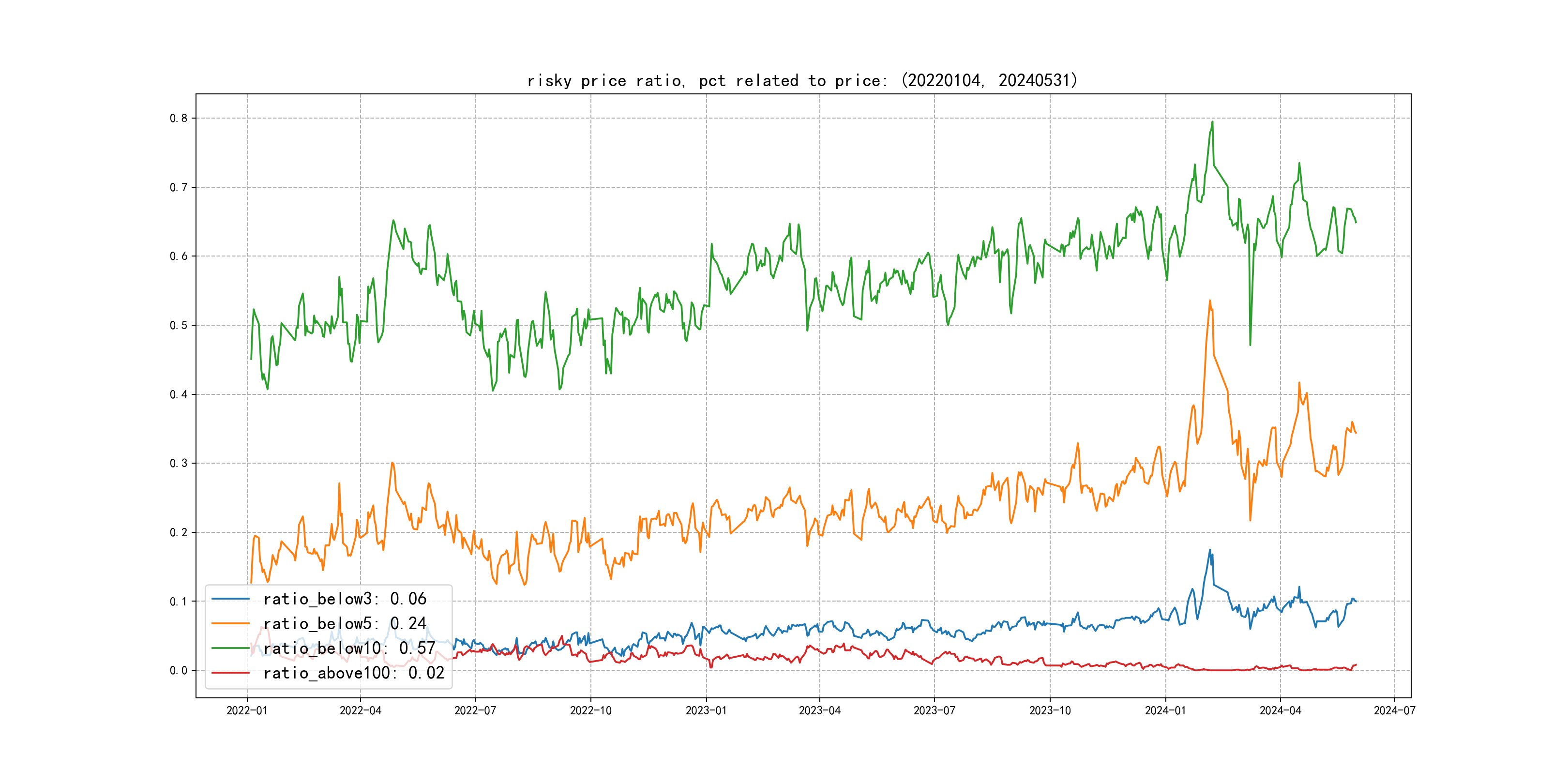The width and height of the screenshot is (1568, 784).
Task: Click the highest peak of the green line
Action: pos(1212,122)
